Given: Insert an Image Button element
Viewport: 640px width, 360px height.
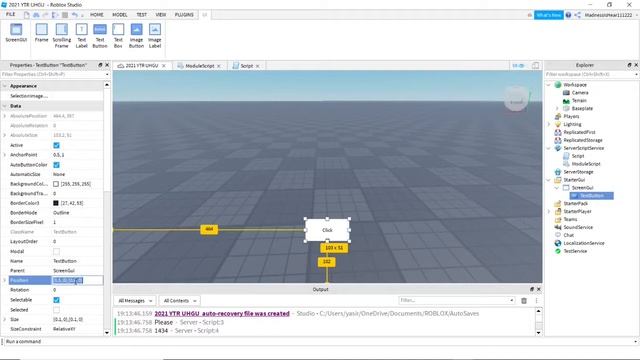Looking at the screenshot, I should click(x=136, y=36).
